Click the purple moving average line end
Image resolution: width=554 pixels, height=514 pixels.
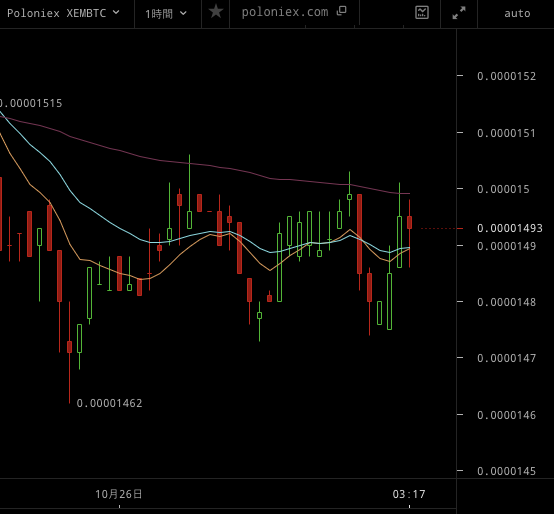click(x=408, y=193)
